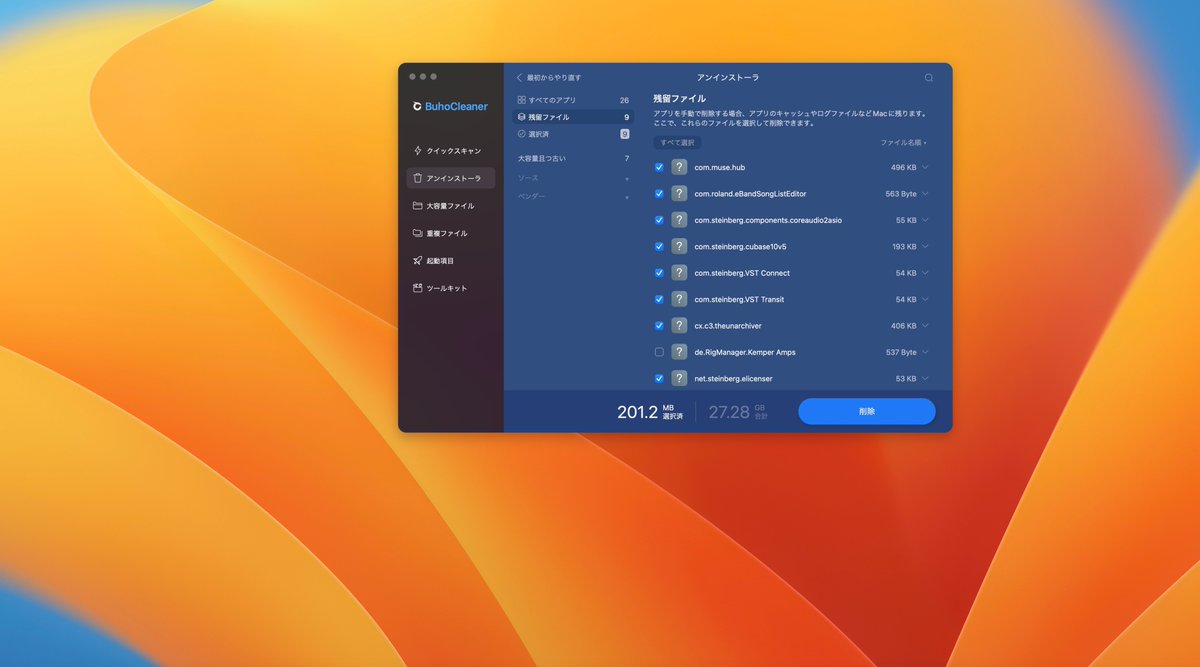Click the Kemper Amps question-mark icon

click(x=679, y=352)
